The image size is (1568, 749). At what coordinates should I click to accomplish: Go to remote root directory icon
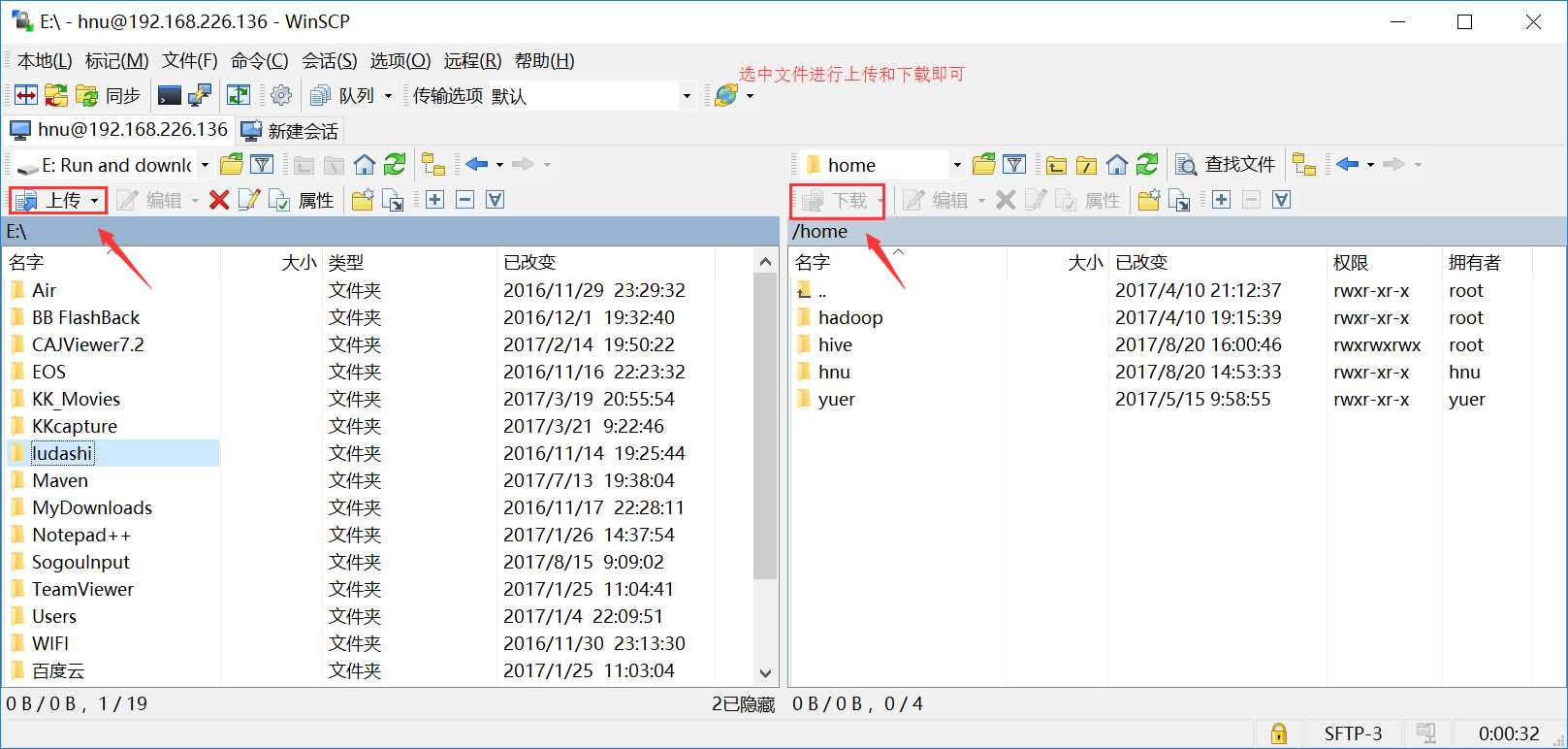coord(1086,164)
